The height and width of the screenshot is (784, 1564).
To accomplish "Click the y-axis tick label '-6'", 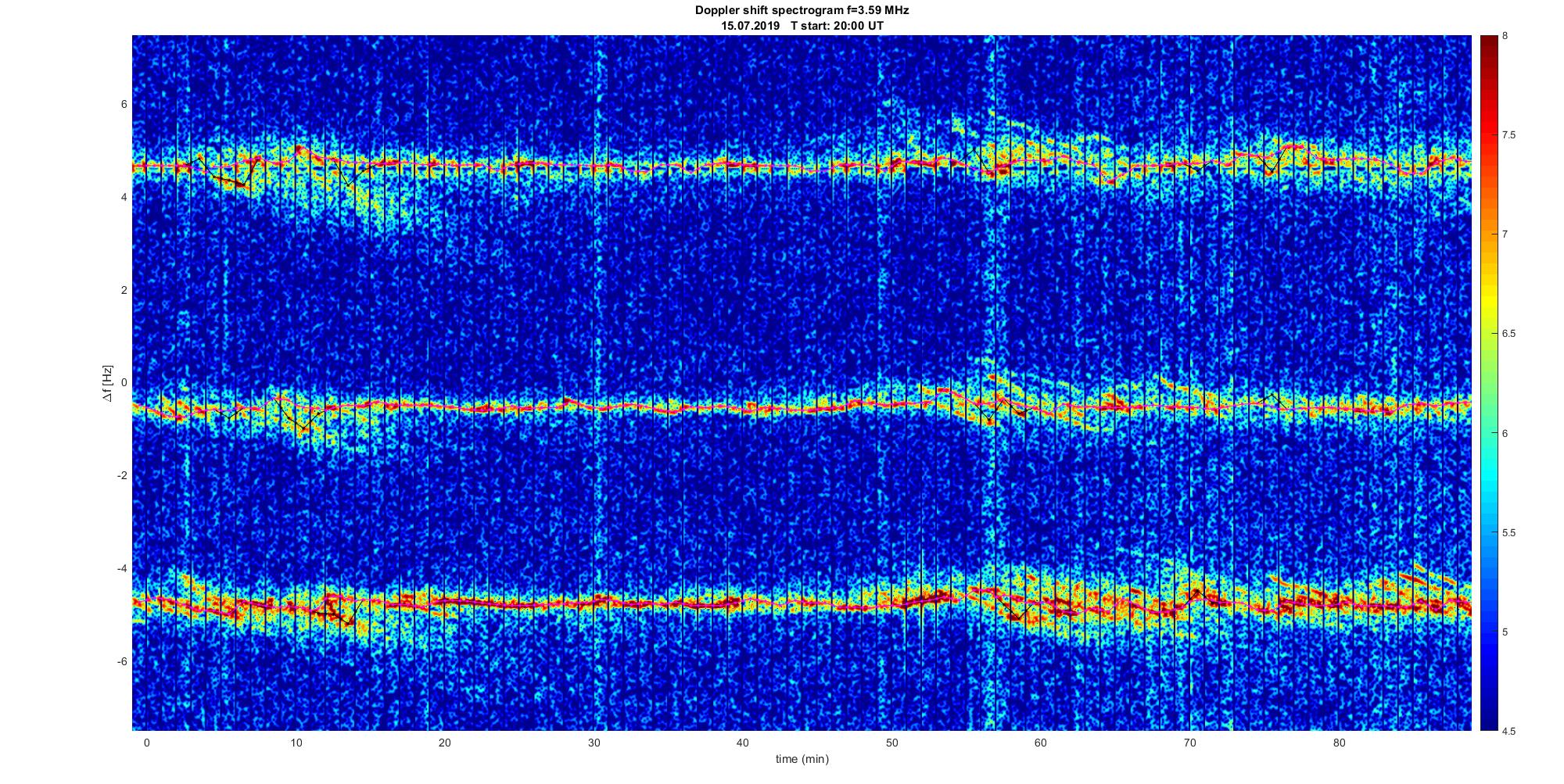I will (123, 662).
